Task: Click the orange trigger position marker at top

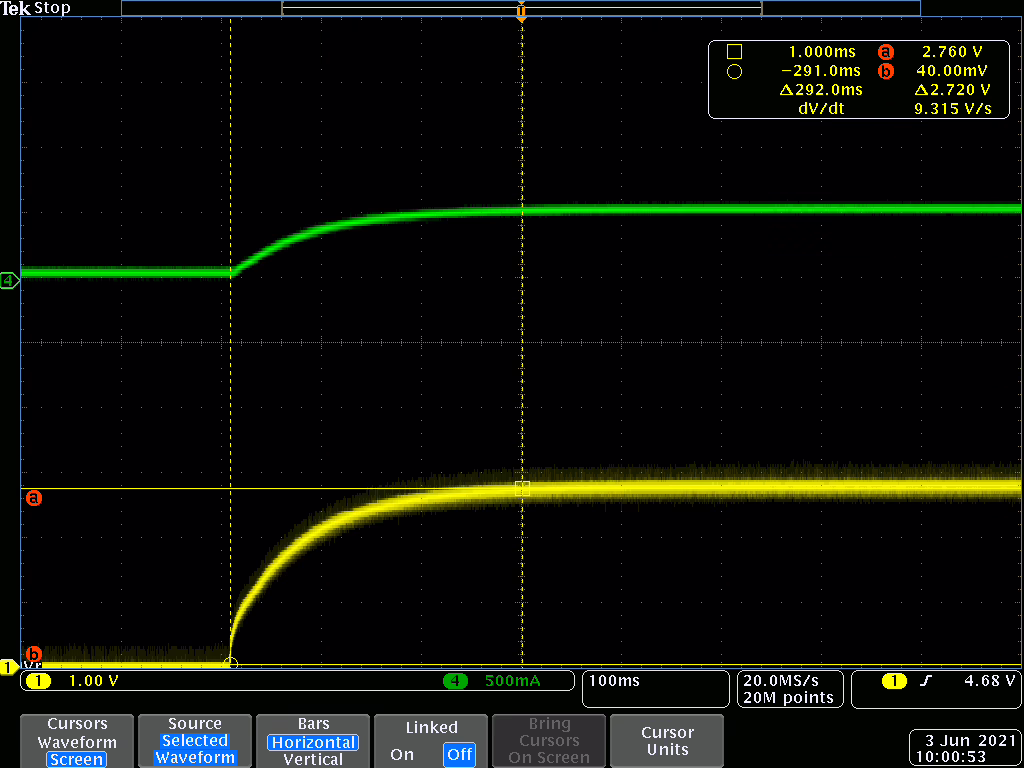Action: (521, 13)
